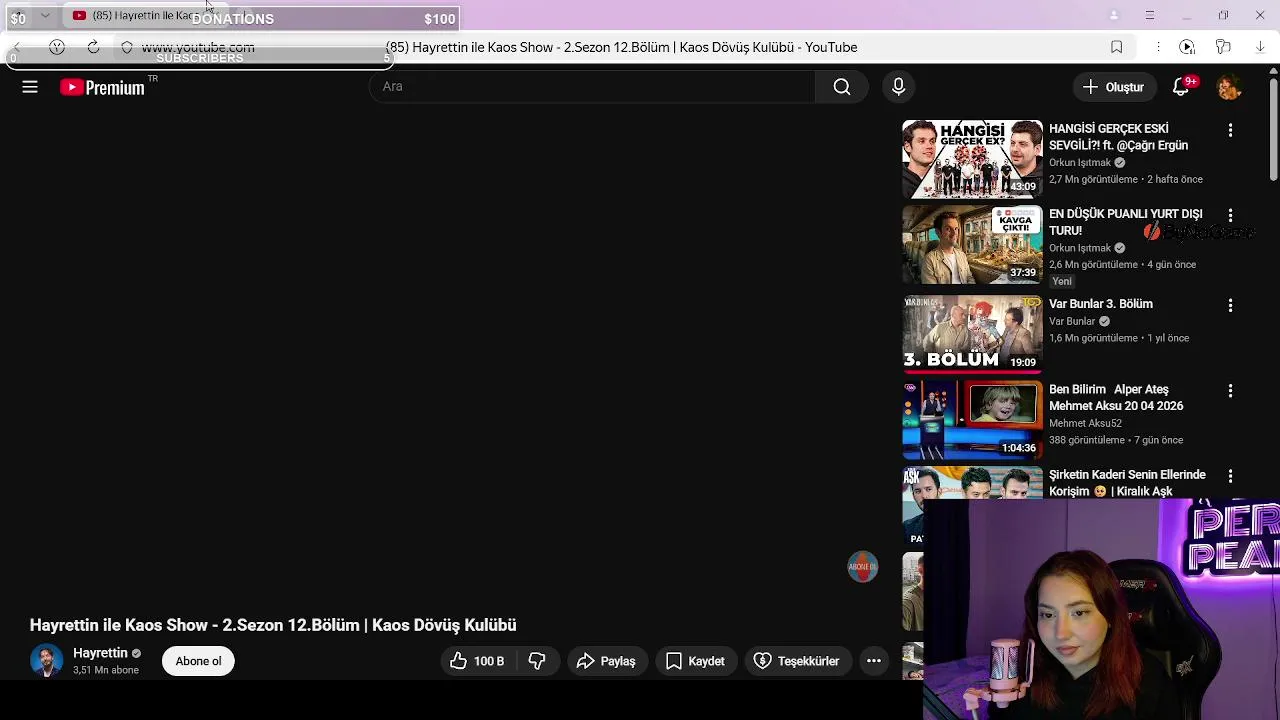1280x720 pixels.
Task: Open options menu for Ben Bilirim Alper Ateş
Action: click(x=1230, y=391)
